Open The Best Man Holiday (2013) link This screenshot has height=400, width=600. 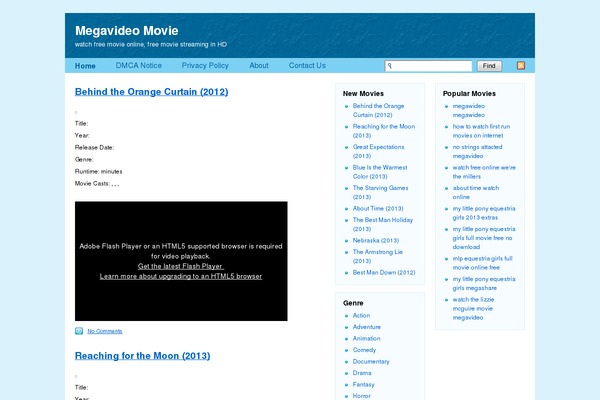click(x=383, y=224)
